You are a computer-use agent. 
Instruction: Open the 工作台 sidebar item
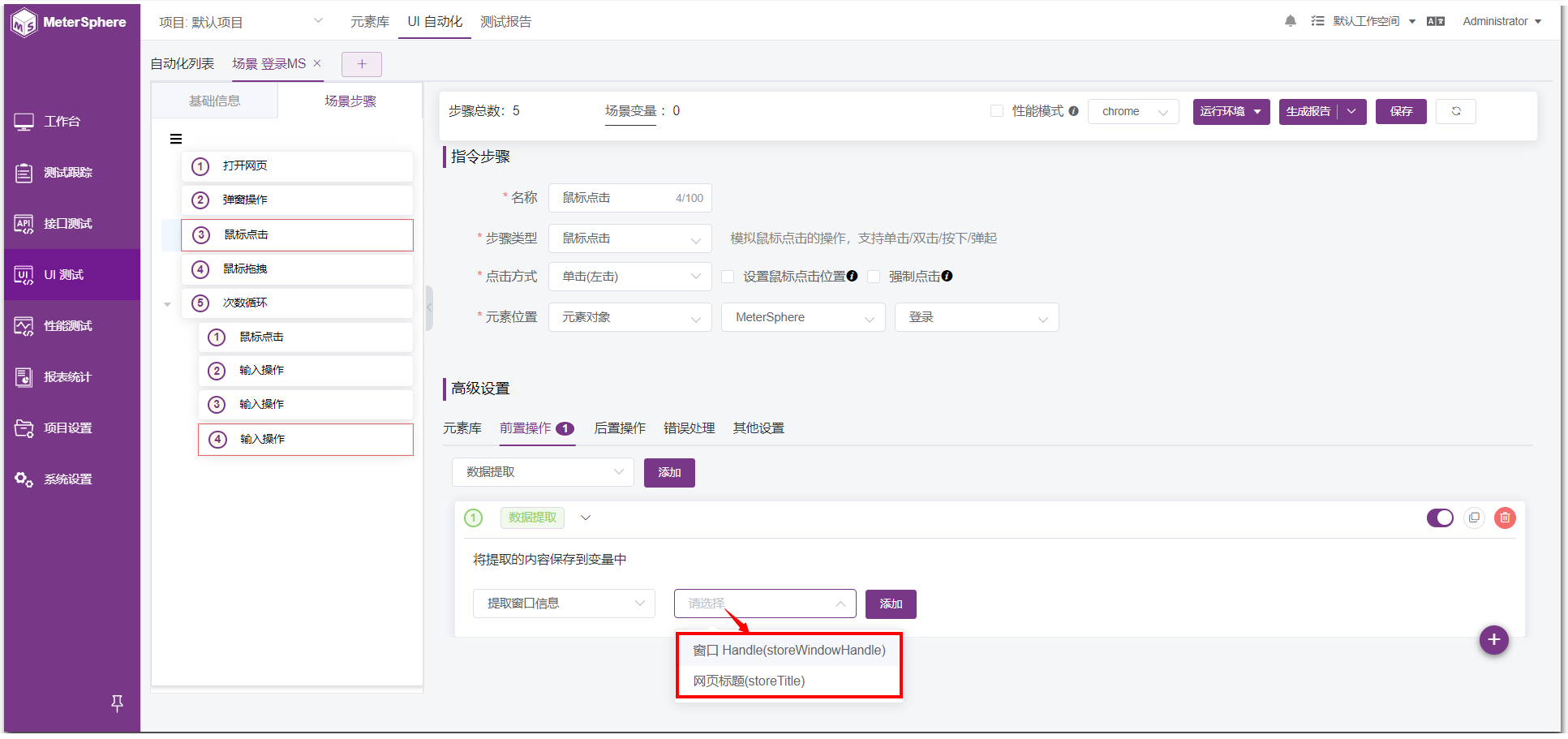[71, 122]
